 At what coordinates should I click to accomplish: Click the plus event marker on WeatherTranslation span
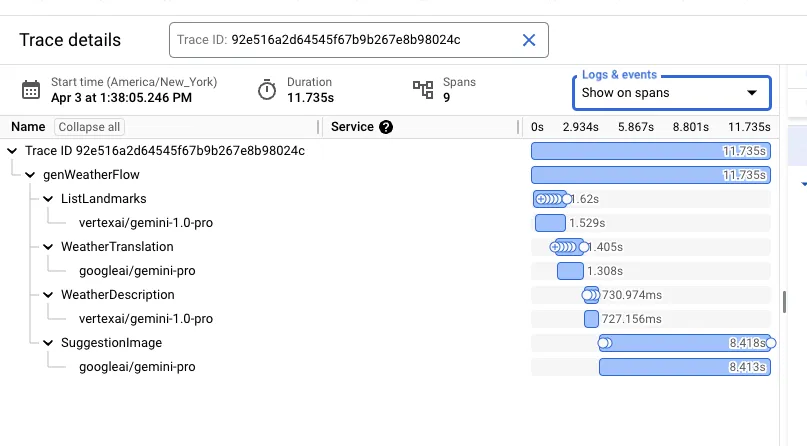pyautogui.click(x=556, y=247)
